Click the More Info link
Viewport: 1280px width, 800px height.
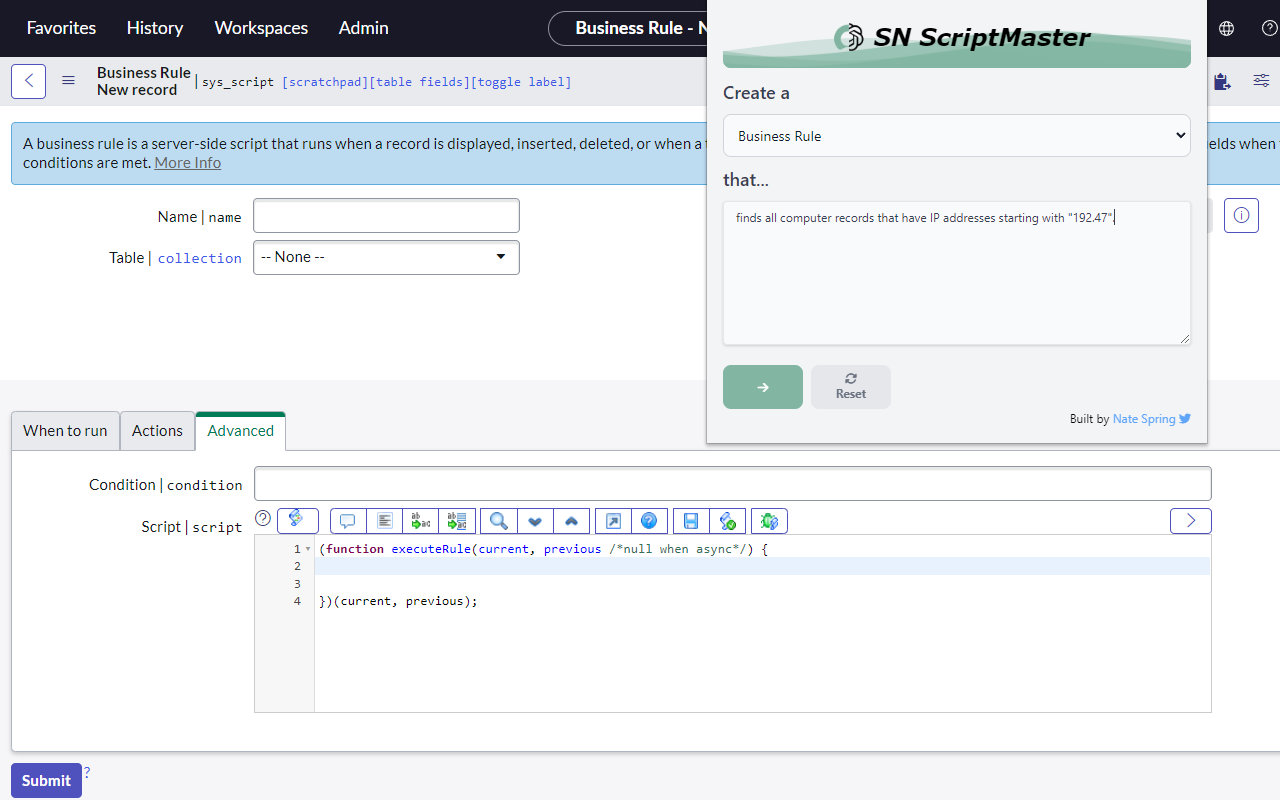[187, 162]
